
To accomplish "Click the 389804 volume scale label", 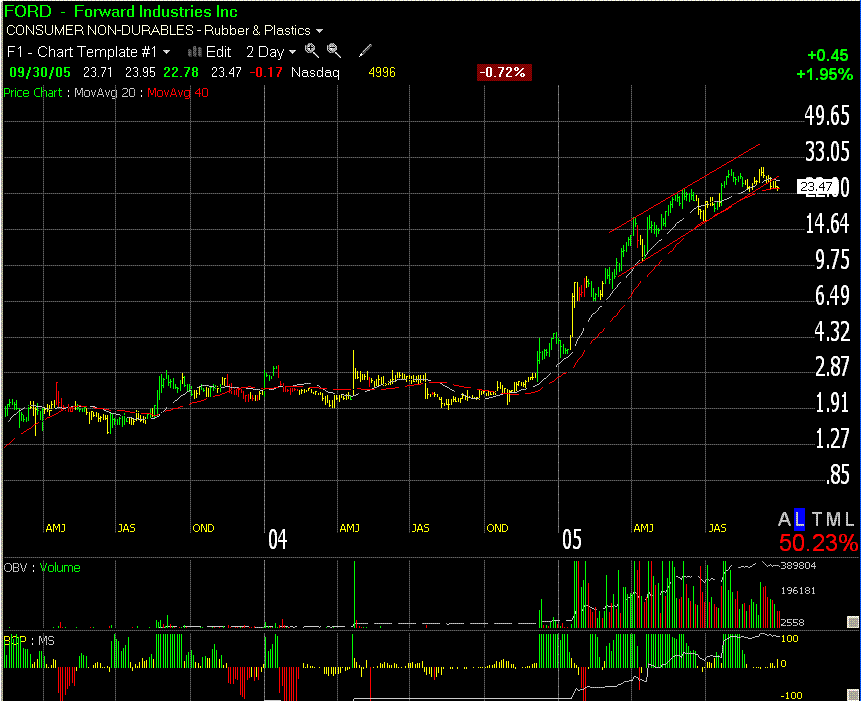I will tap(798, 566).
